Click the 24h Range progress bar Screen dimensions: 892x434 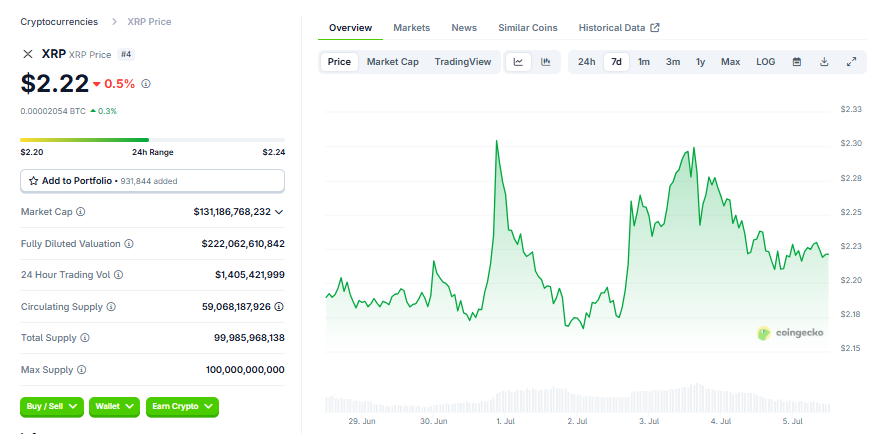point(152,139)
